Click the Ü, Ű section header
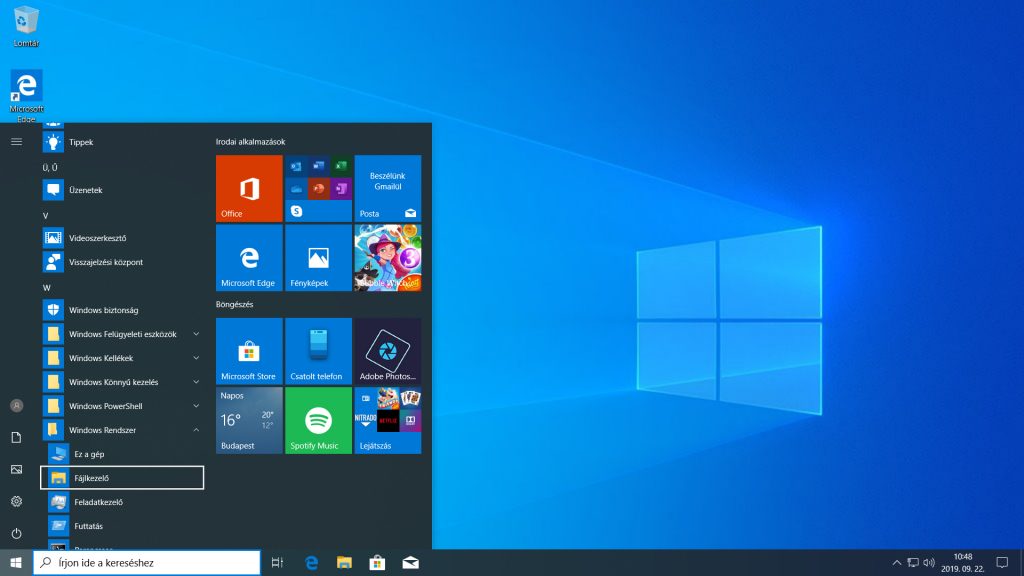Viewport: 1024px width, 576px height. 50,168
